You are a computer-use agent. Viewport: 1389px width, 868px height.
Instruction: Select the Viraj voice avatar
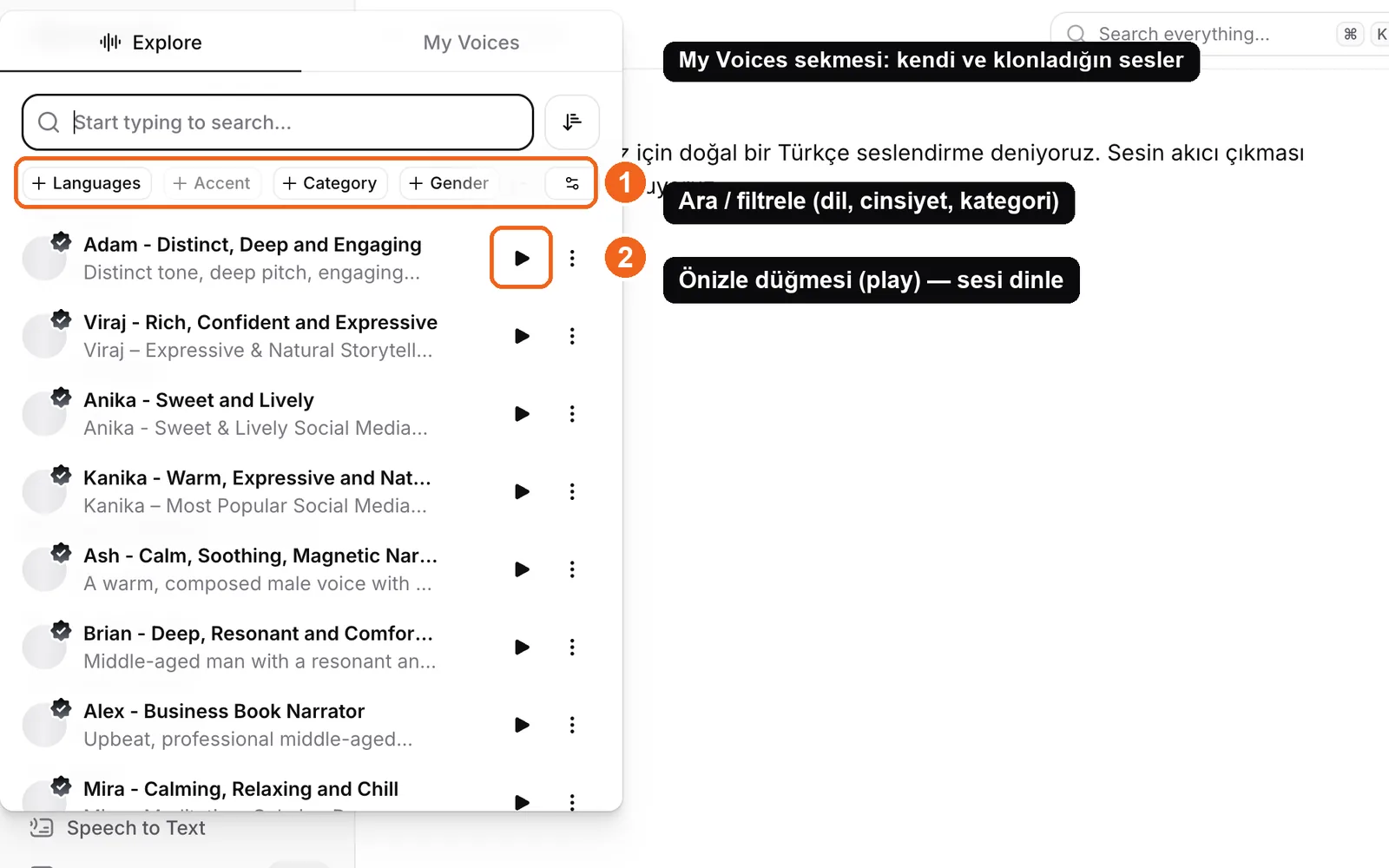[44, 336]
